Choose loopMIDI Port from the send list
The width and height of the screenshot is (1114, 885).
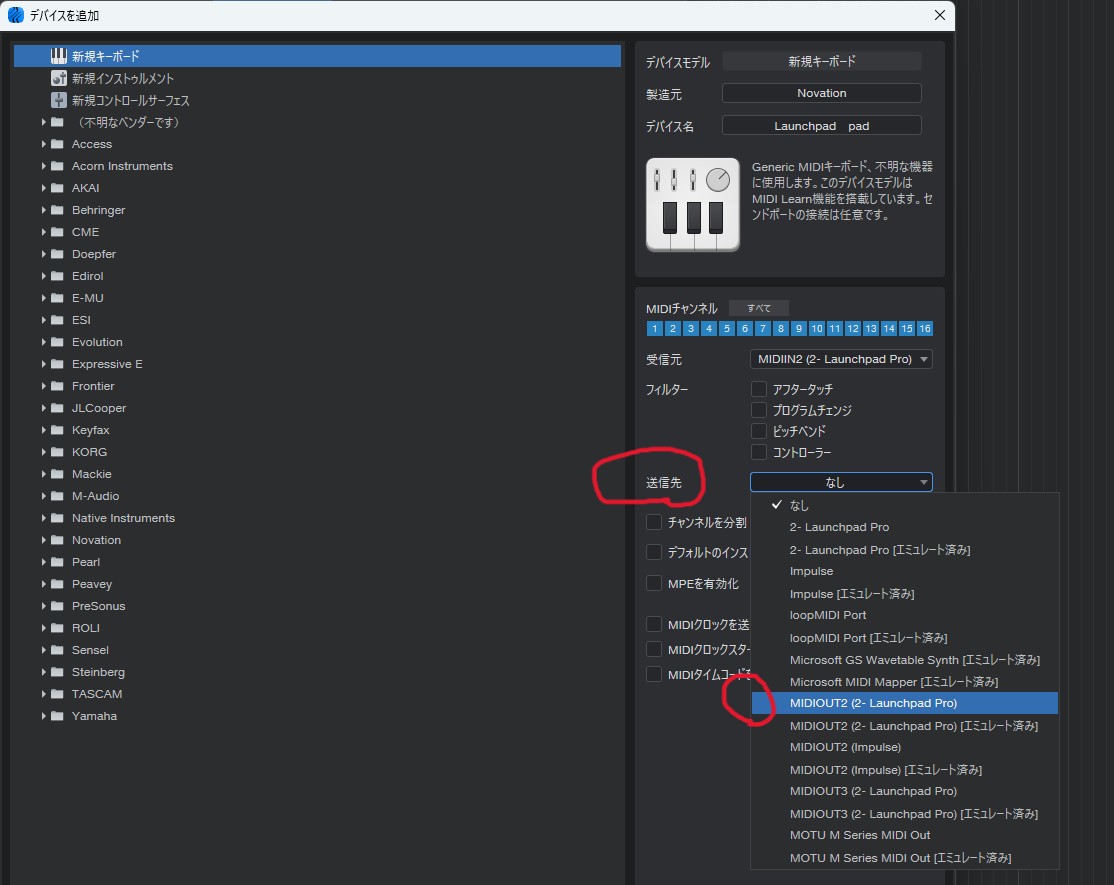[x=827, y=615]
